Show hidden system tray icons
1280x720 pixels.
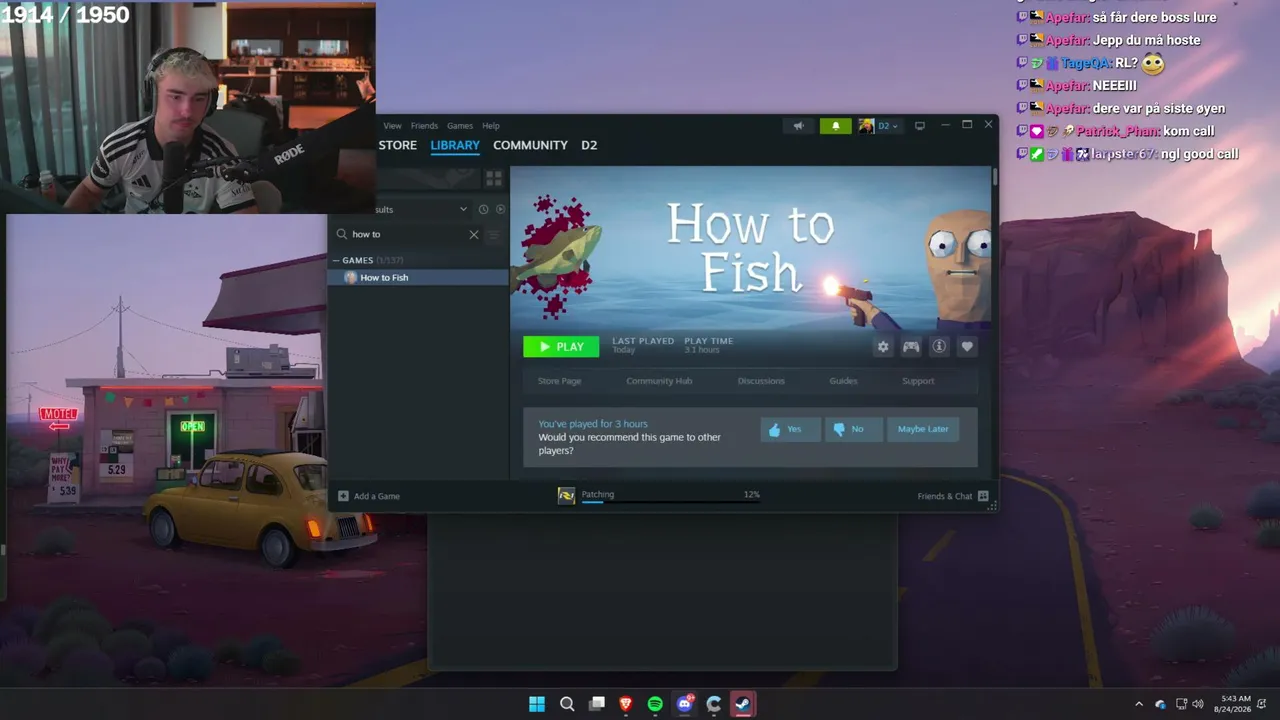pyautogui.click(x=1138, y=704)
